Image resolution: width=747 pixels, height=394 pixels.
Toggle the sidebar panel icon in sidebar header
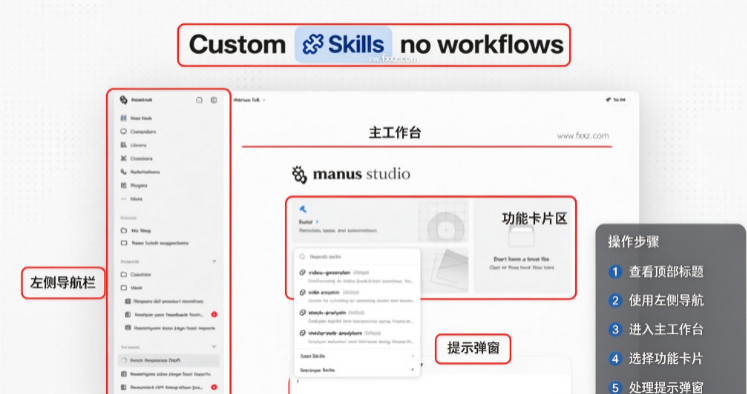coord(214,100)
